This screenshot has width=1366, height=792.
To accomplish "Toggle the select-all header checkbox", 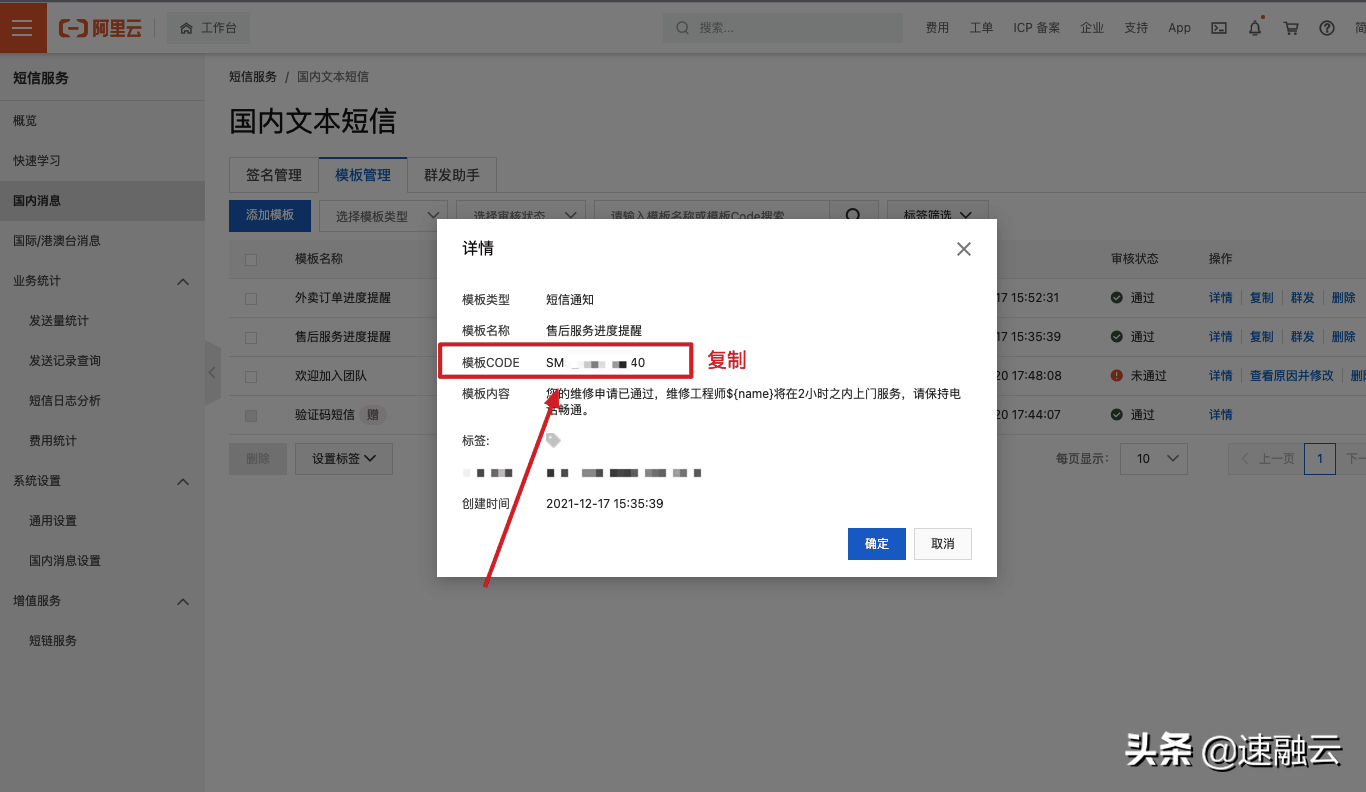I will [x=251, y=259].
